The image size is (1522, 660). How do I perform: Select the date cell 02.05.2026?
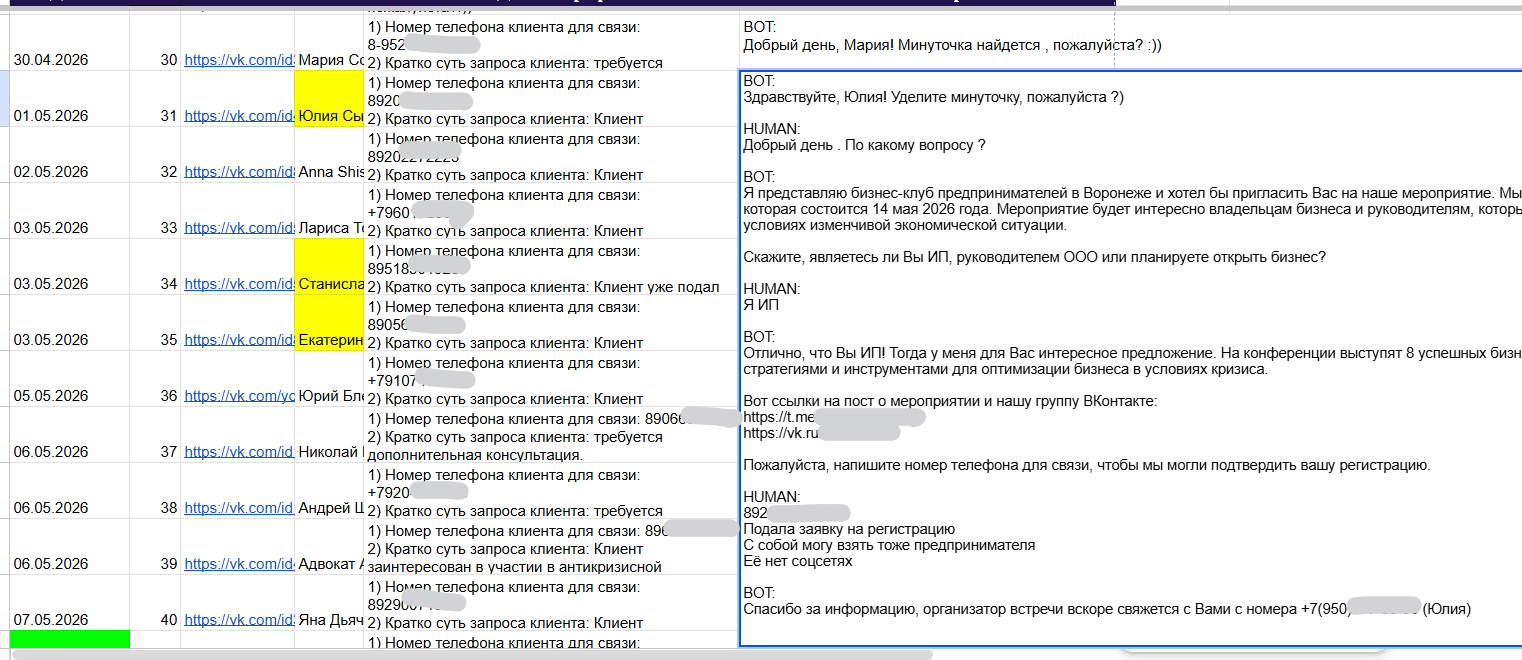coord(69,155)
